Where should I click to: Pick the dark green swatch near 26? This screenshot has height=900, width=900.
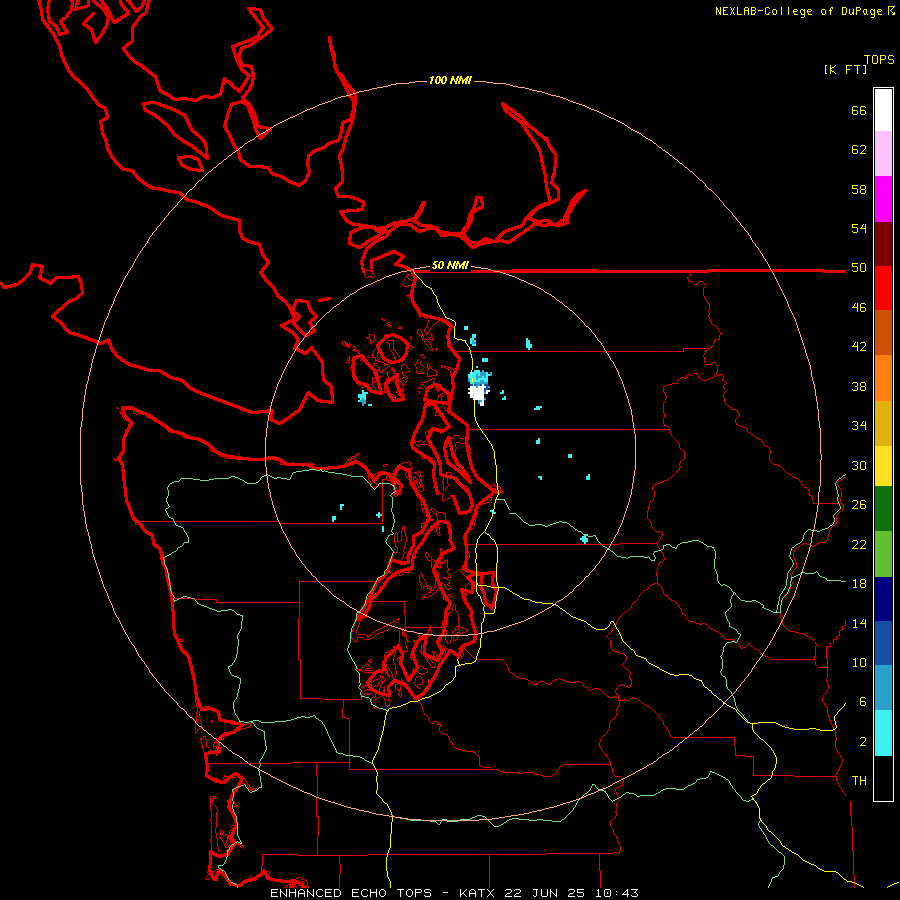coord(883,509)
